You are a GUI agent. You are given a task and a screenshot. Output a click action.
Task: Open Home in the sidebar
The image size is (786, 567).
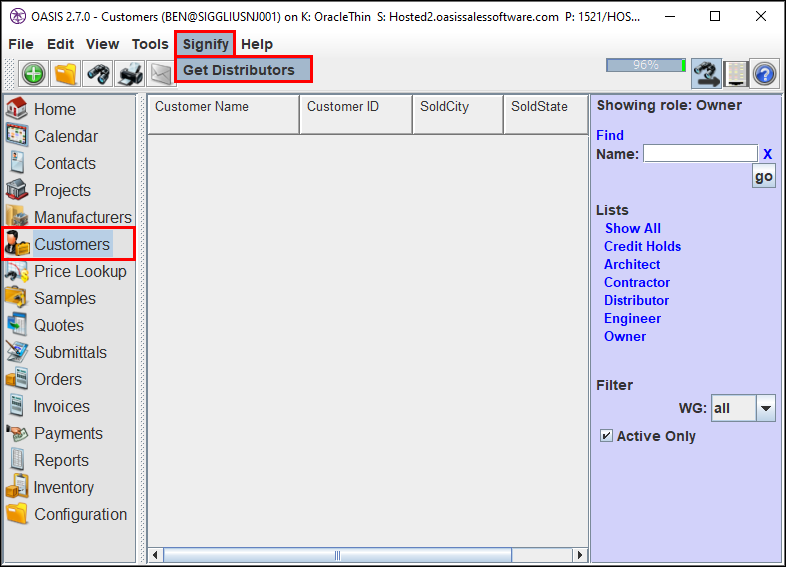[x=41, y=109]
